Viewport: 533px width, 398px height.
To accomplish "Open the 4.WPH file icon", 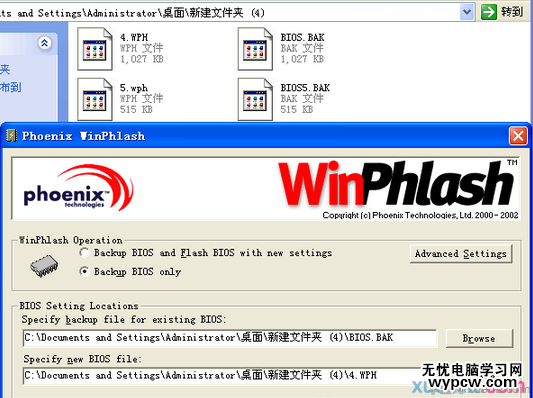I will 94,49.
